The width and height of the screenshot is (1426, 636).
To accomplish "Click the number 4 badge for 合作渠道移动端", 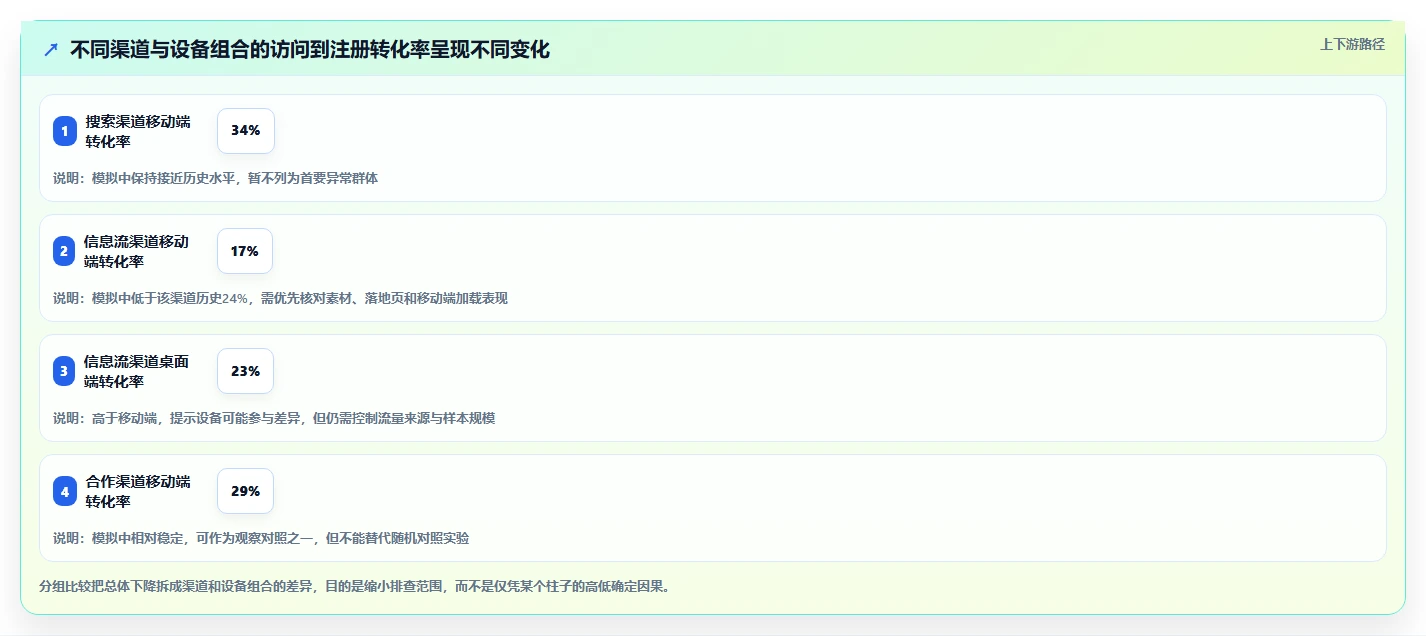I will point(65,491).
